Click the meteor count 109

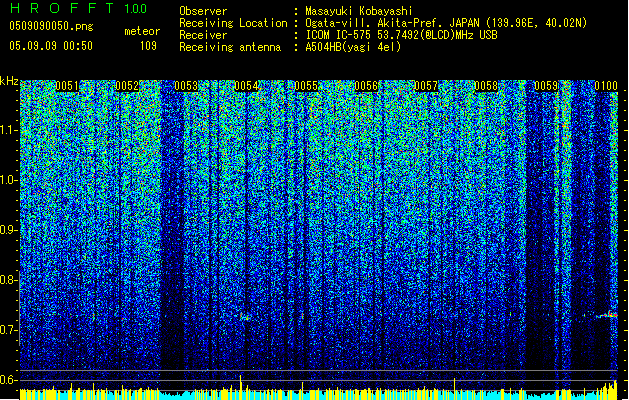tap(148, 46)
